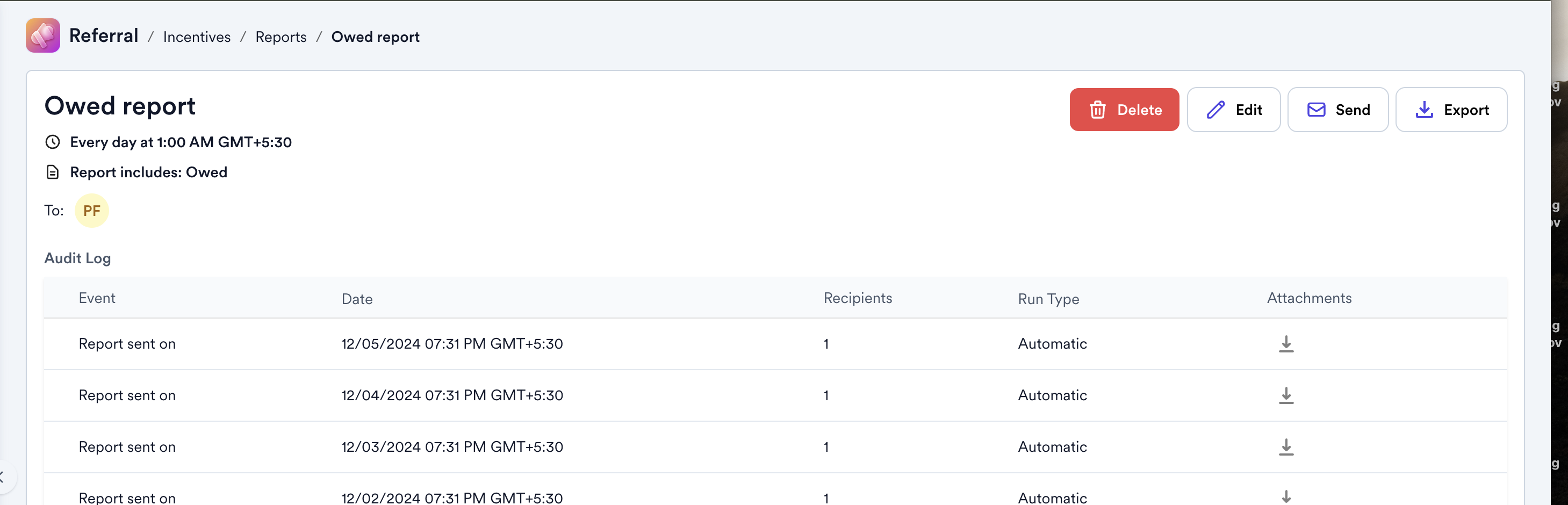Click the document icon beside Report includes
Image resolution: width=1568 pixels, height=505 pixels.
point(52,172)
